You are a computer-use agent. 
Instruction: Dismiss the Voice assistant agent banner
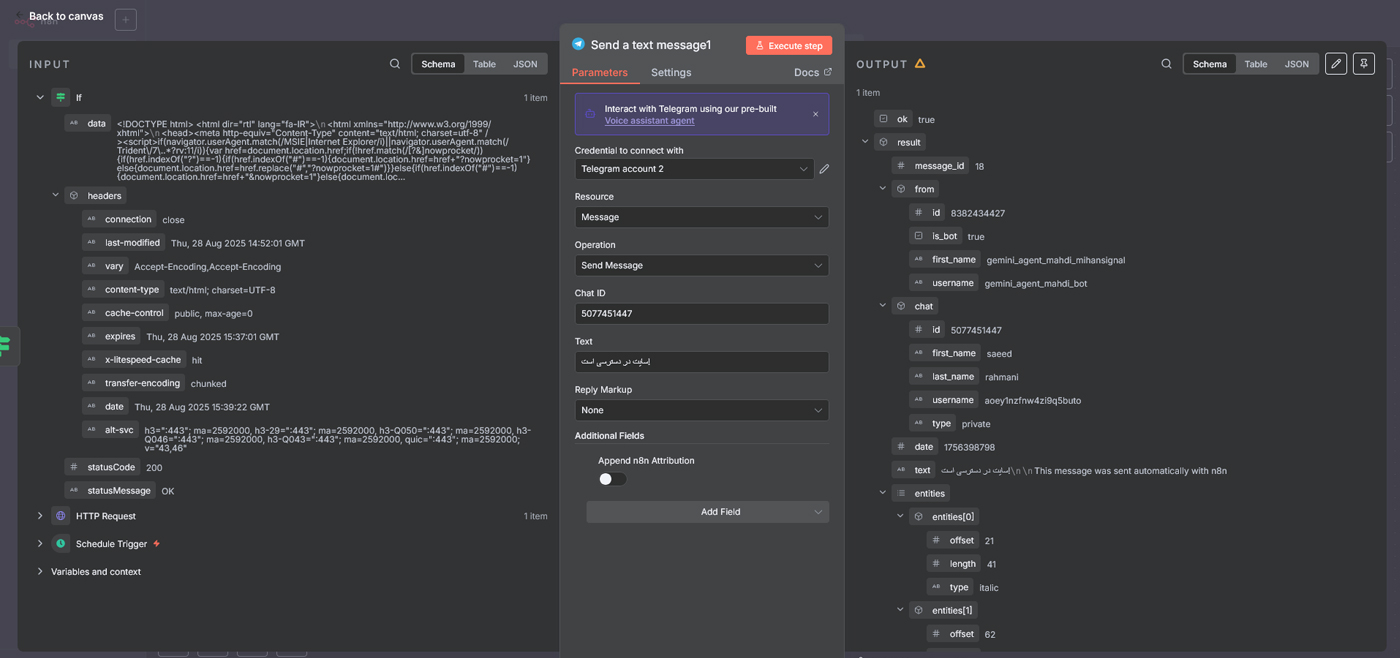(x=815, y=114)
